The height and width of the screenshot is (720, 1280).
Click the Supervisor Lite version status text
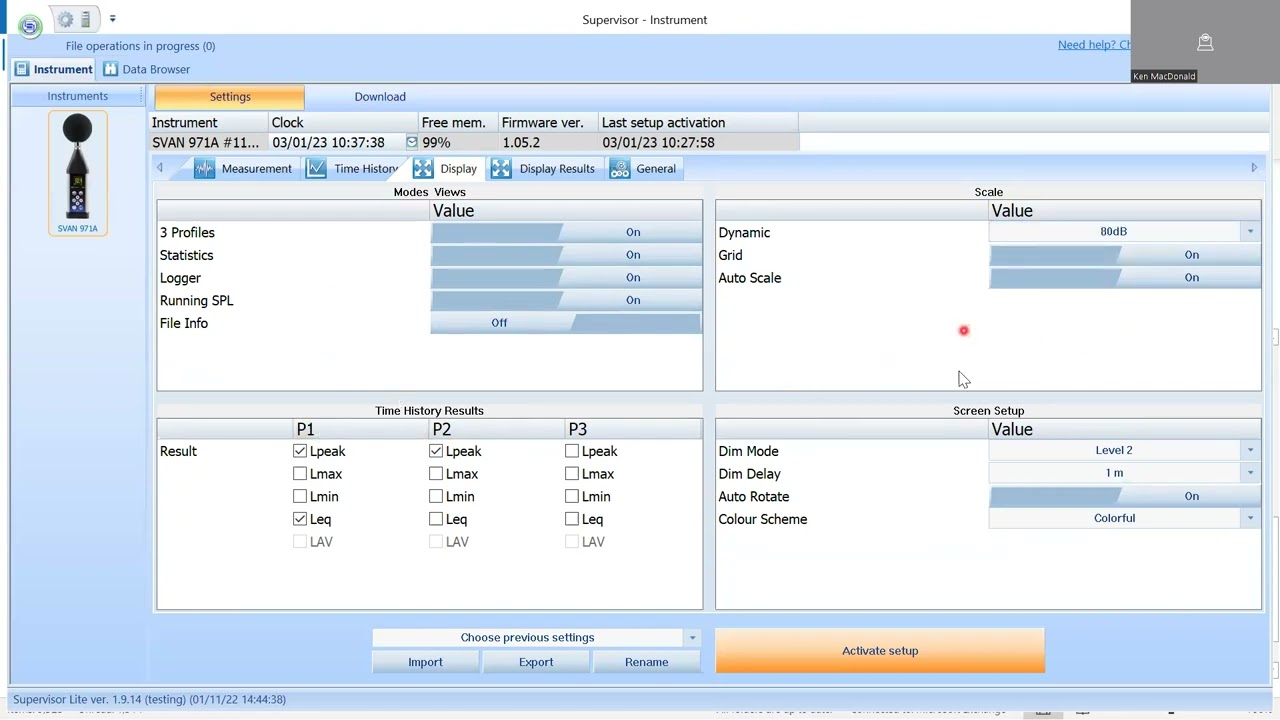[150, 699]
